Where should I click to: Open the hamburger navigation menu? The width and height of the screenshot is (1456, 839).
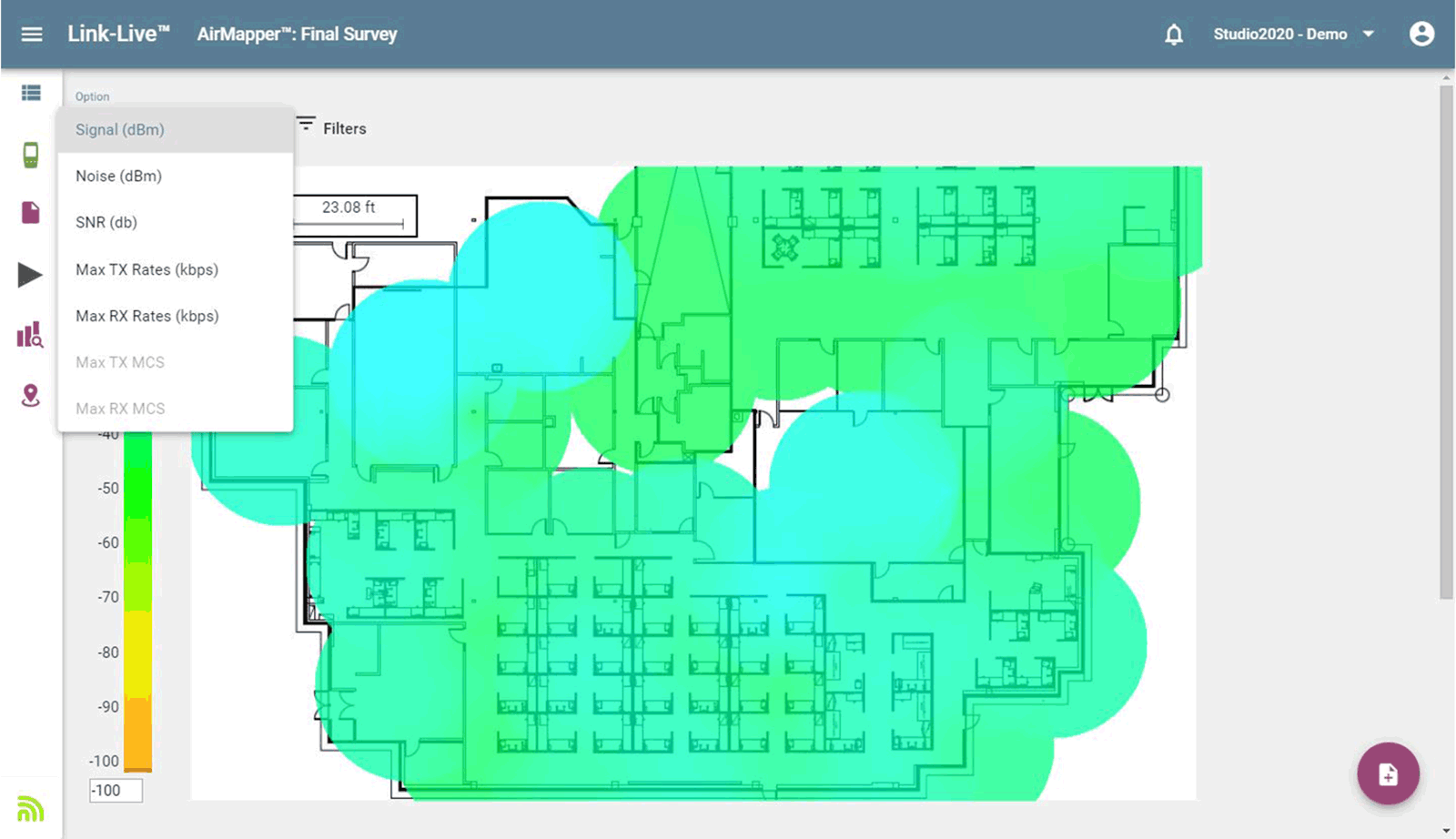[32, 35]
